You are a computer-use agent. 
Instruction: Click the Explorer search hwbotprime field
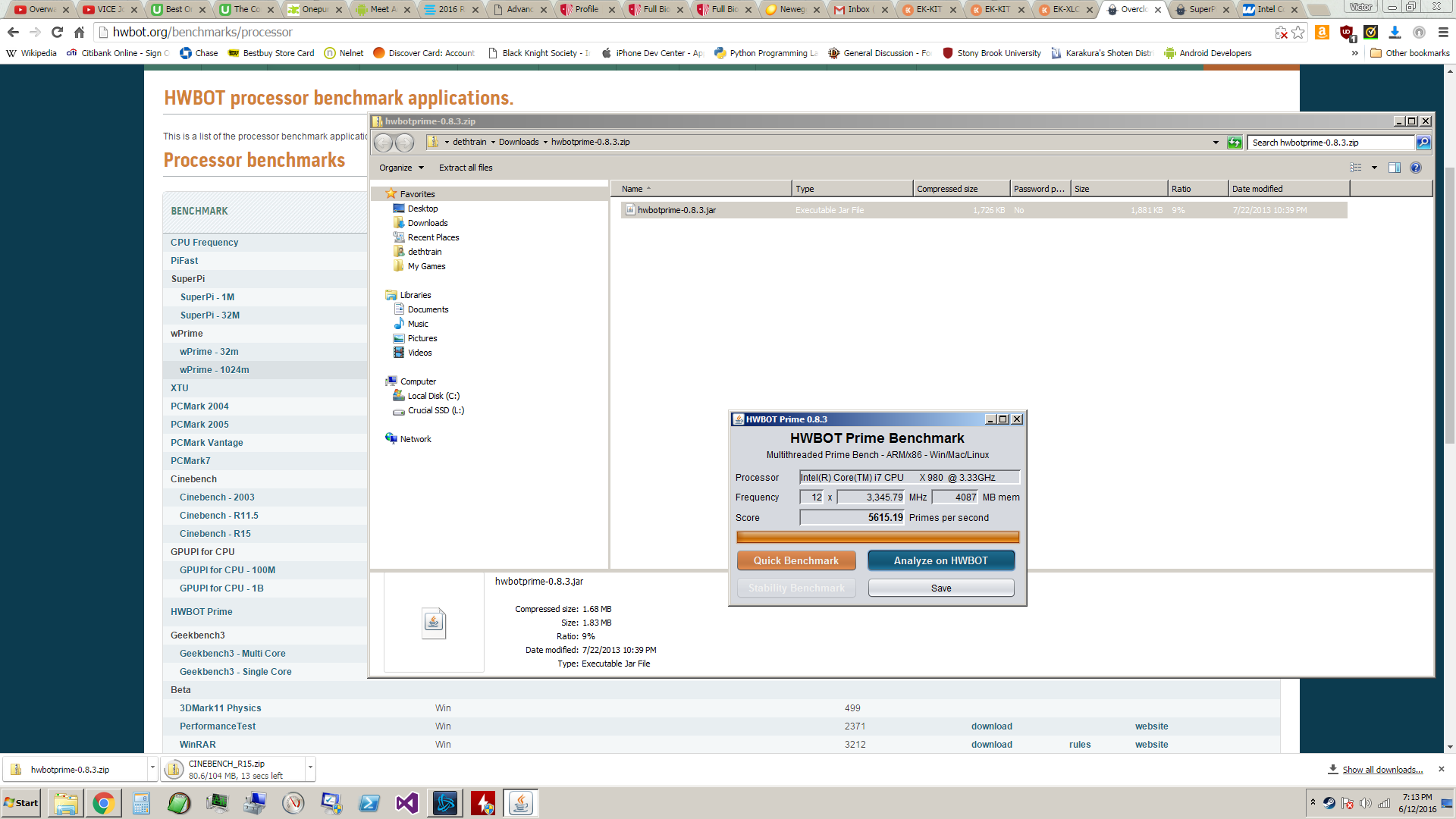coord(1331,142)
